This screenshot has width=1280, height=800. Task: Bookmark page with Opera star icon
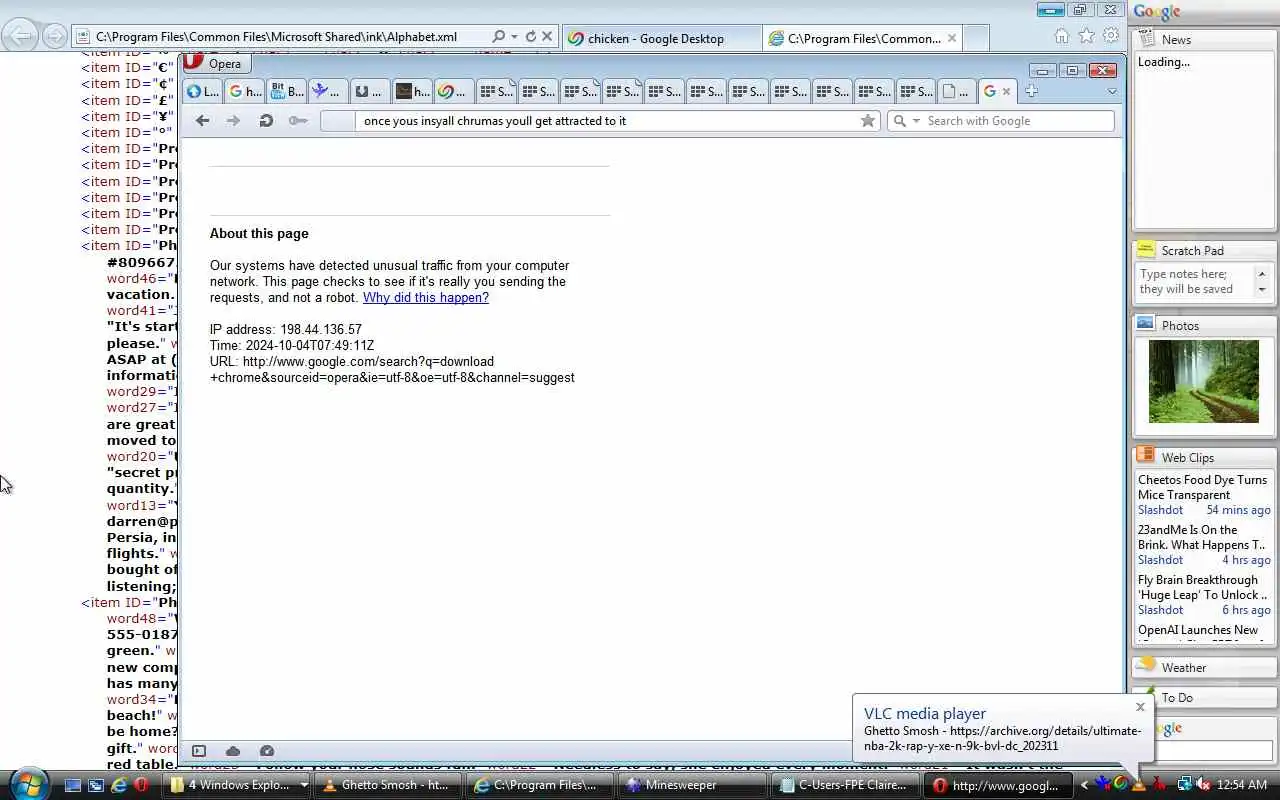click(x=868, y=121)
